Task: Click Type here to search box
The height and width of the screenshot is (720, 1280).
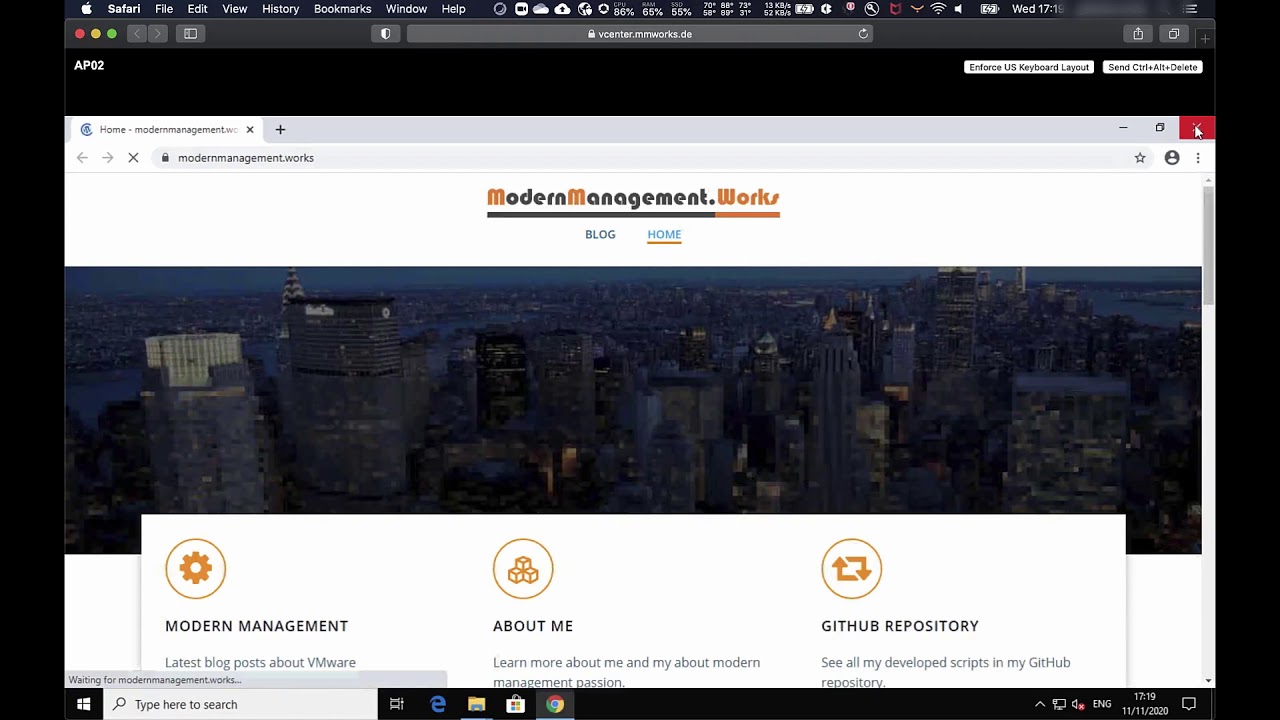Action: (240, 704)
